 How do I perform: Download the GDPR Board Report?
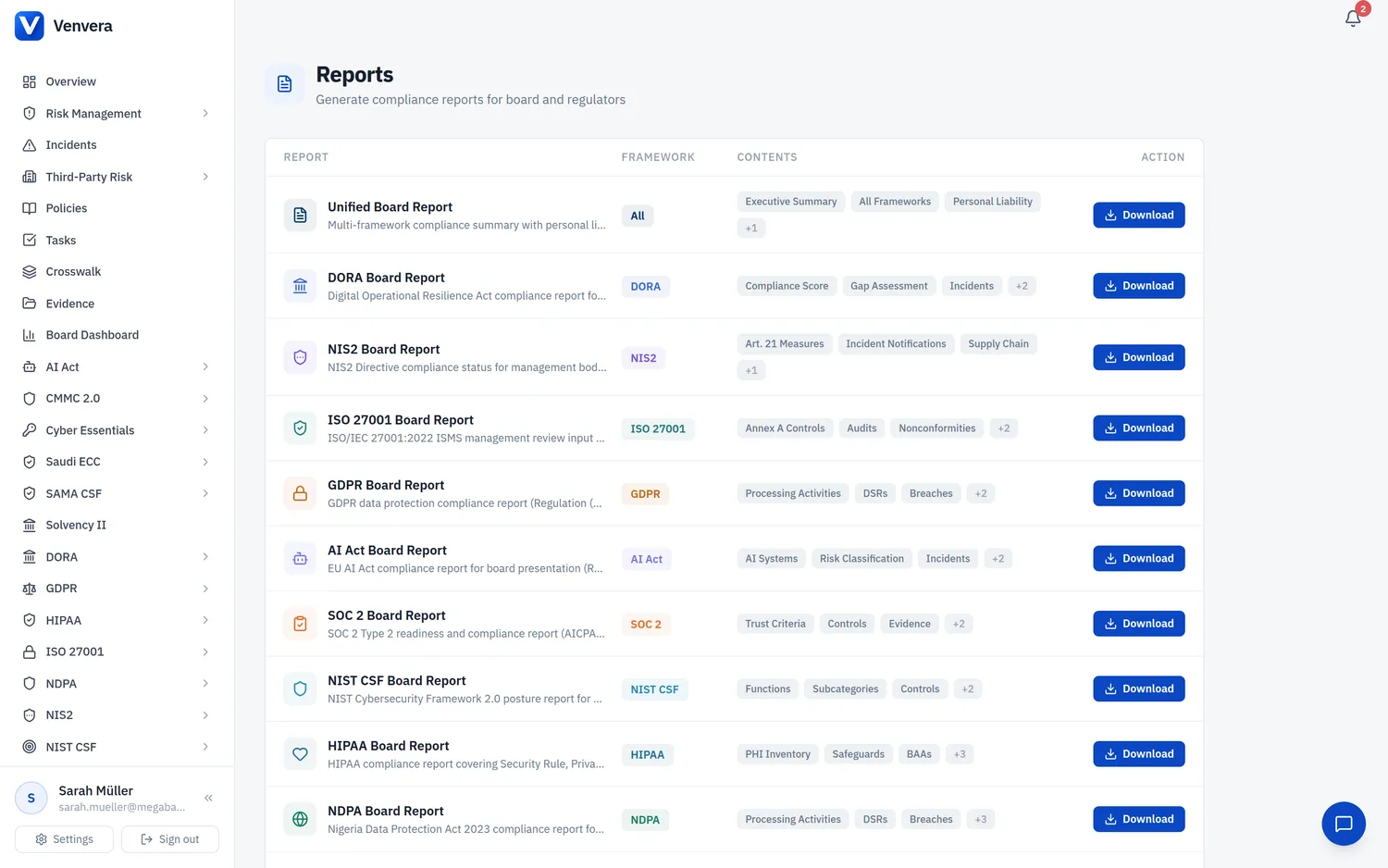point(1139,493)
